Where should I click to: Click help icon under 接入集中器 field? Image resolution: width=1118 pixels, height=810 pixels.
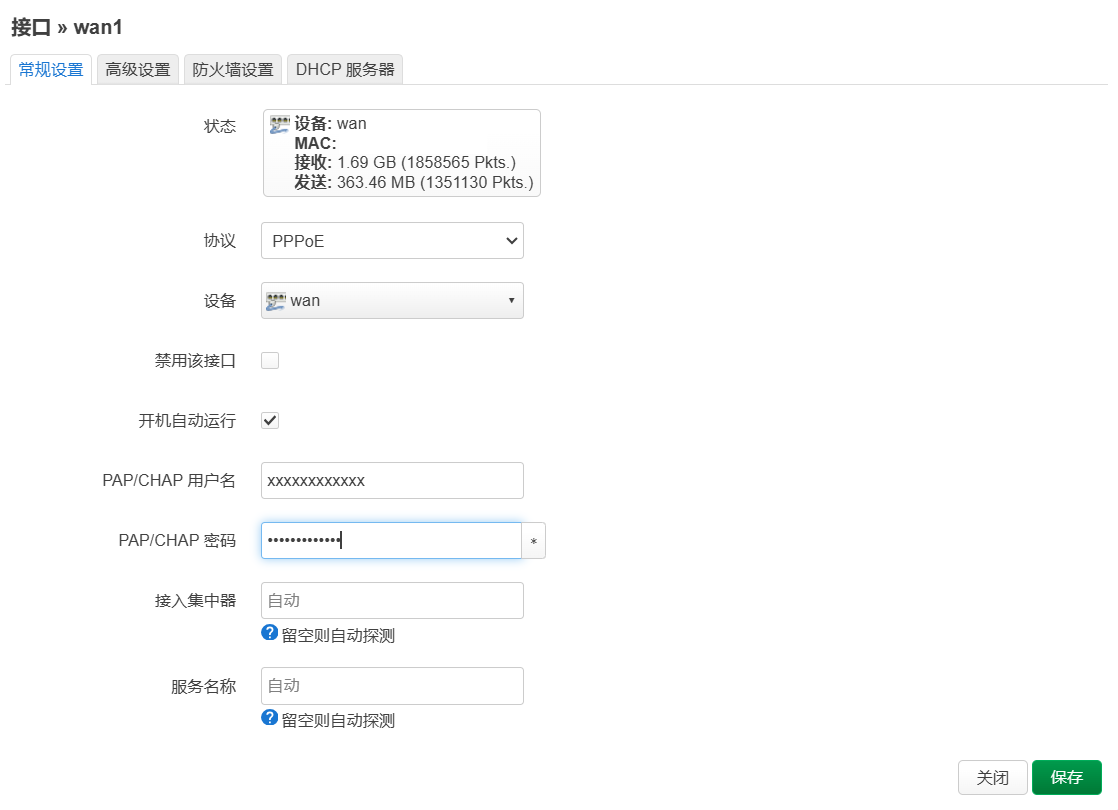(269, 633)
